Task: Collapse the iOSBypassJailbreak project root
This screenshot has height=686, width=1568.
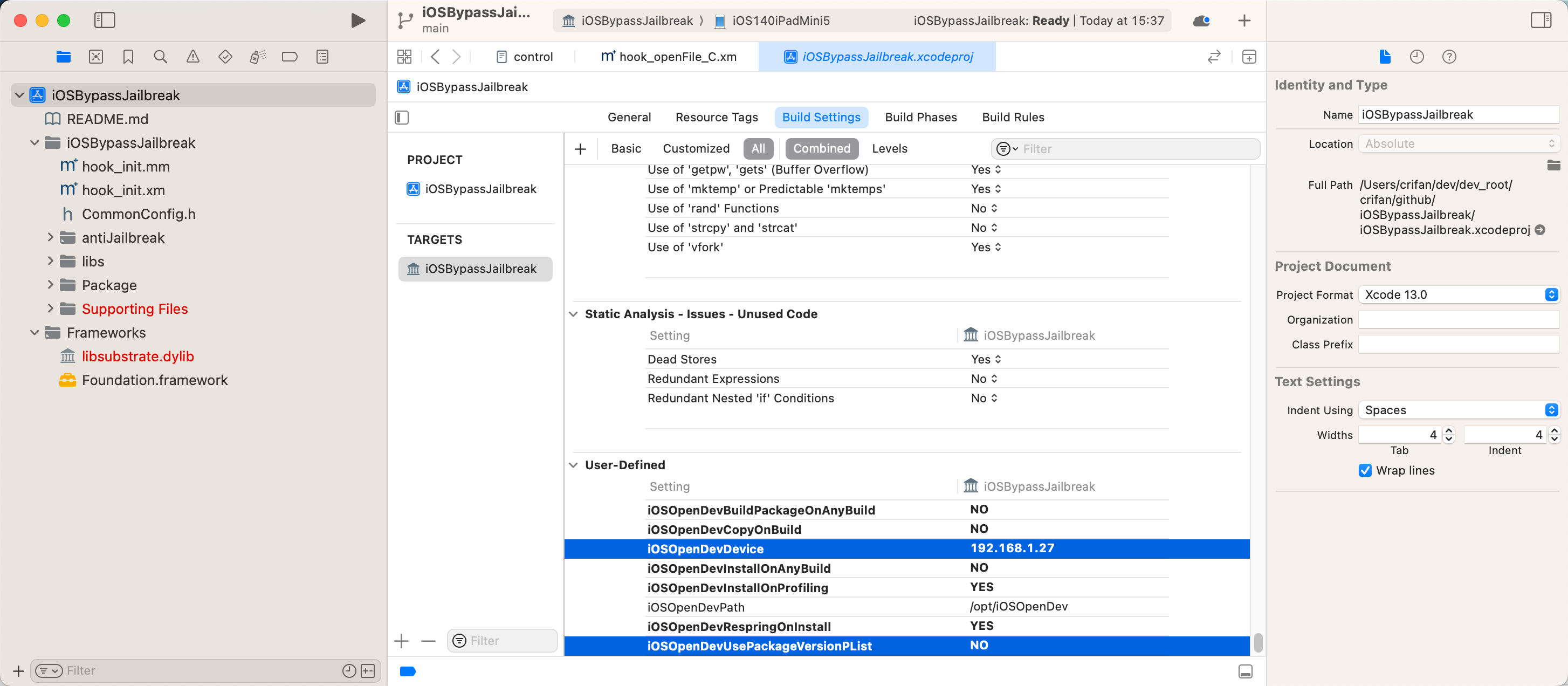Action: [19, 95]
